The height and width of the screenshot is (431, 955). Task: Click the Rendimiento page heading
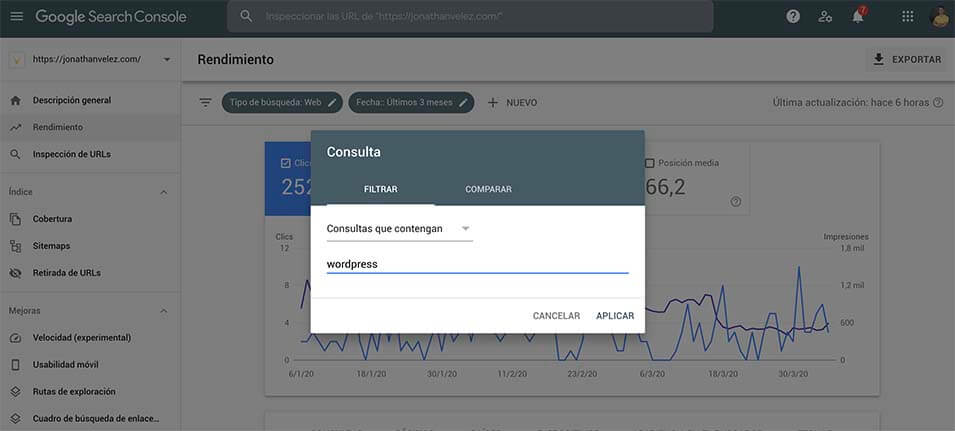pos(236,60)
